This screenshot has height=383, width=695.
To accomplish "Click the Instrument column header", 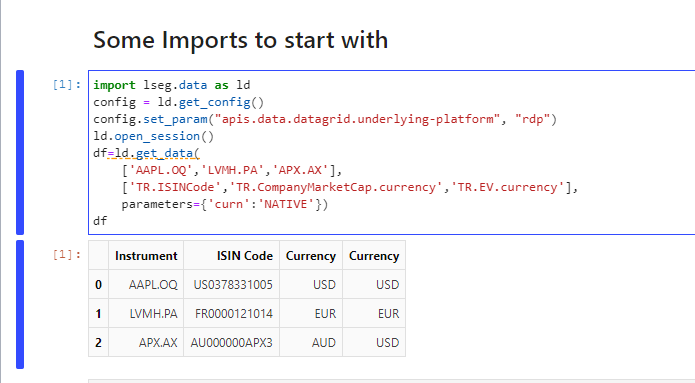I will (146, 256).
